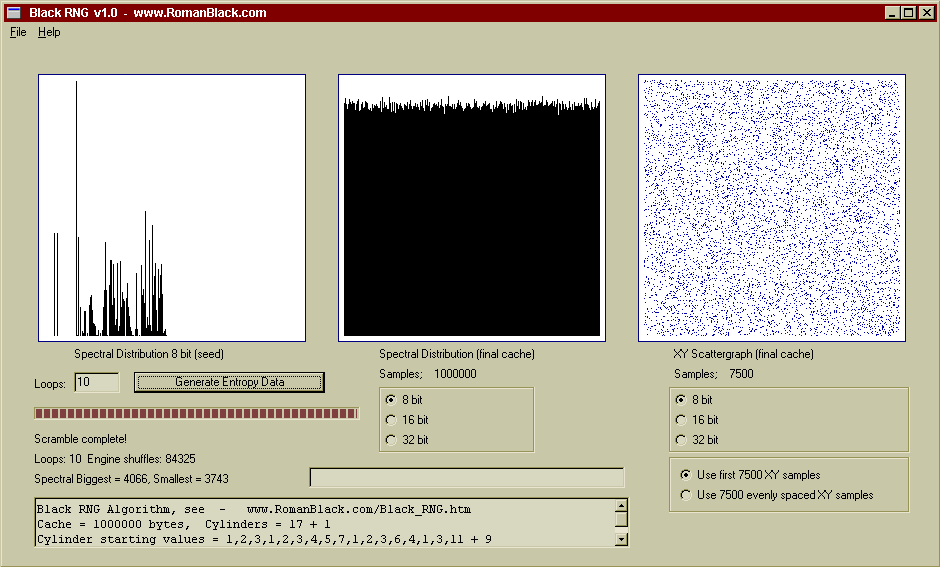The height and width of the screenshot is (567, 940).
Task: Click the final cache Spectral Distribution graph
Action: (x=472, y=208)
